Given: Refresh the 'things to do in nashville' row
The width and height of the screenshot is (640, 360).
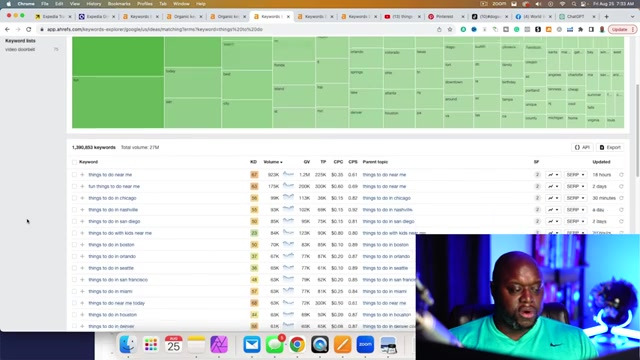Looking at the screenshot, I should point(621,210).
